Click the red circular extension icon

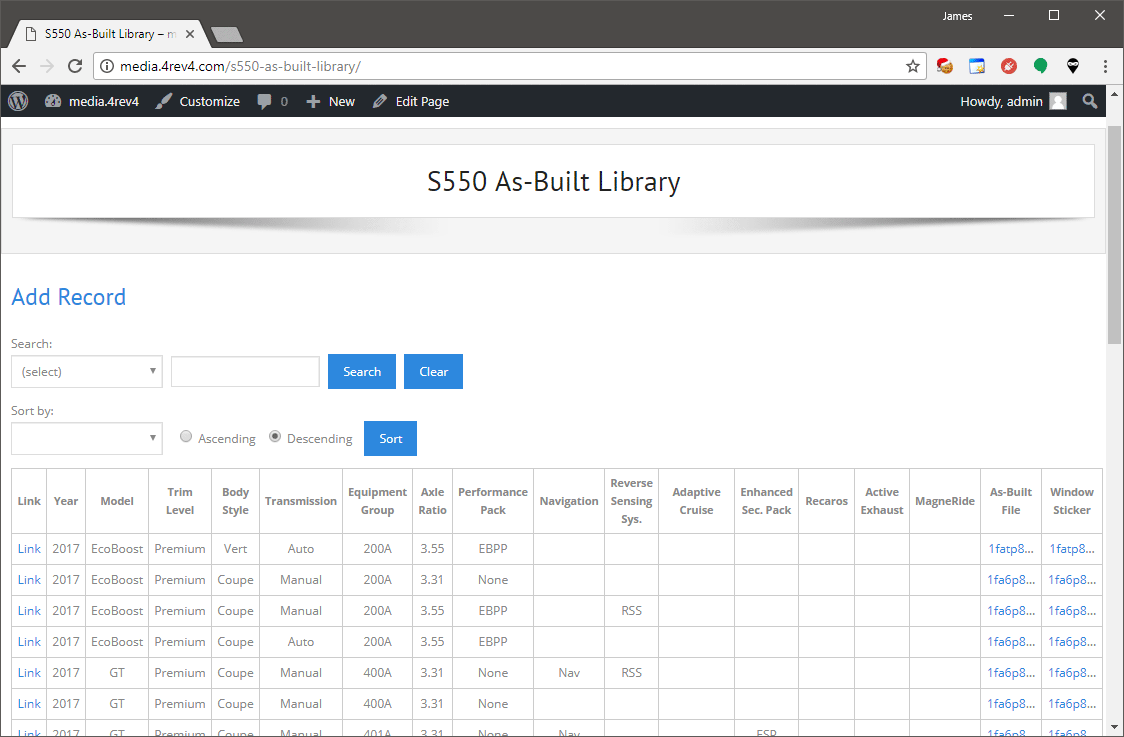tap(1009, 66)
